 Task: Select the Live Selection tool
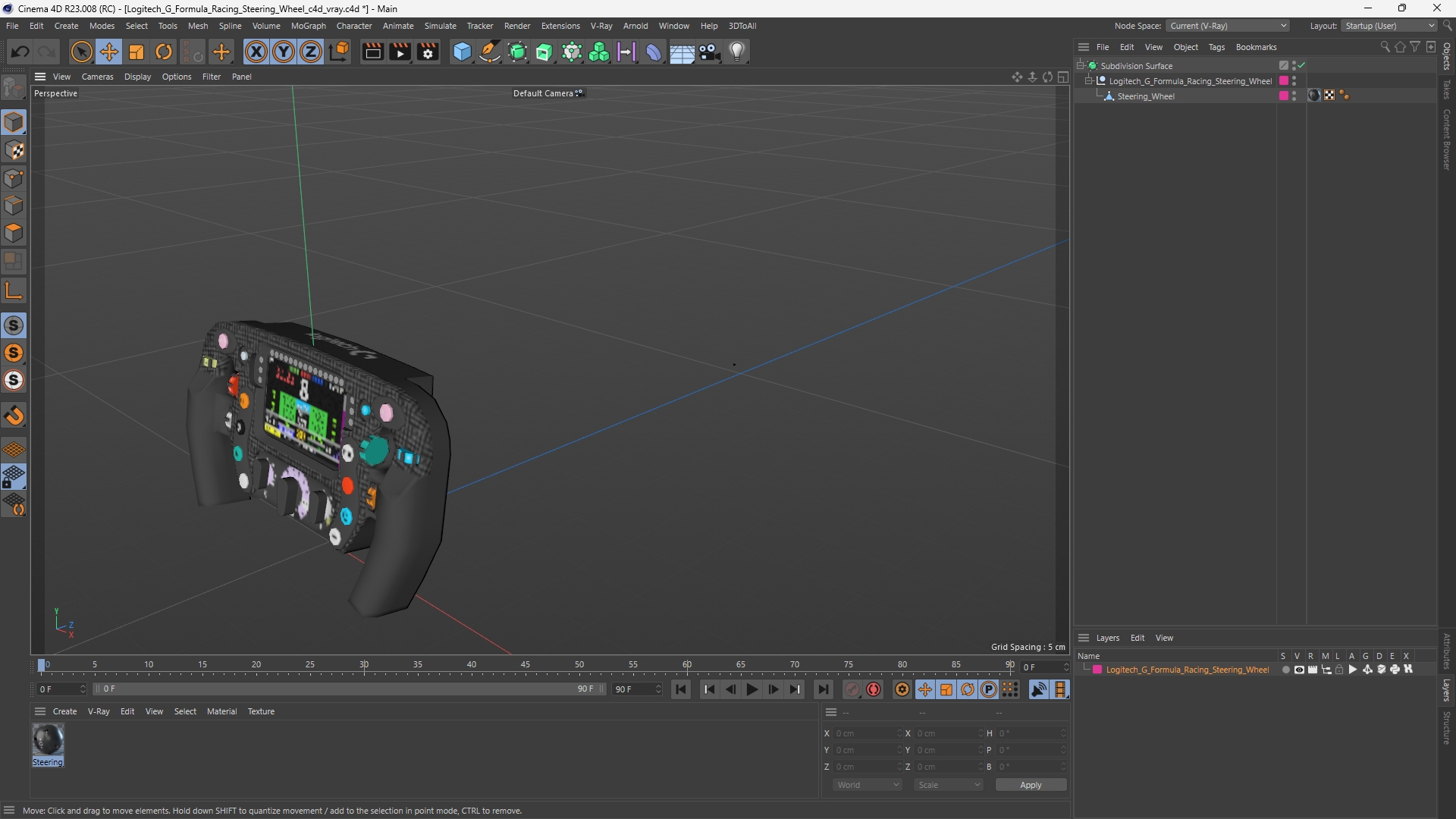[x=81, y=52]
